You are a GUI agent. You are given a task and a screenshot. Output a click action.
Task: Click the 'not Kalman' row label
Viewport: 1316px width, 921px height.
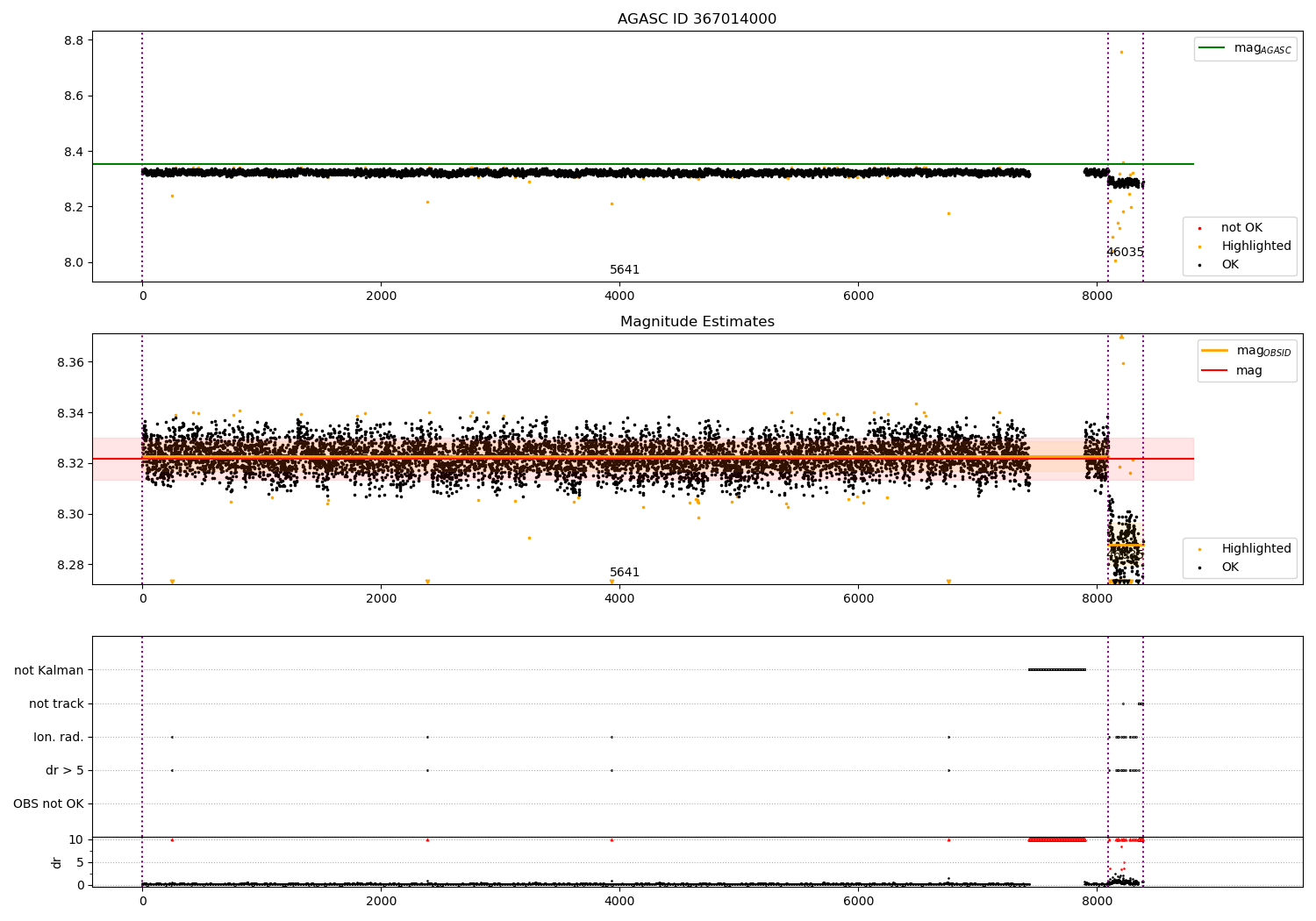[x=49, y=671]
